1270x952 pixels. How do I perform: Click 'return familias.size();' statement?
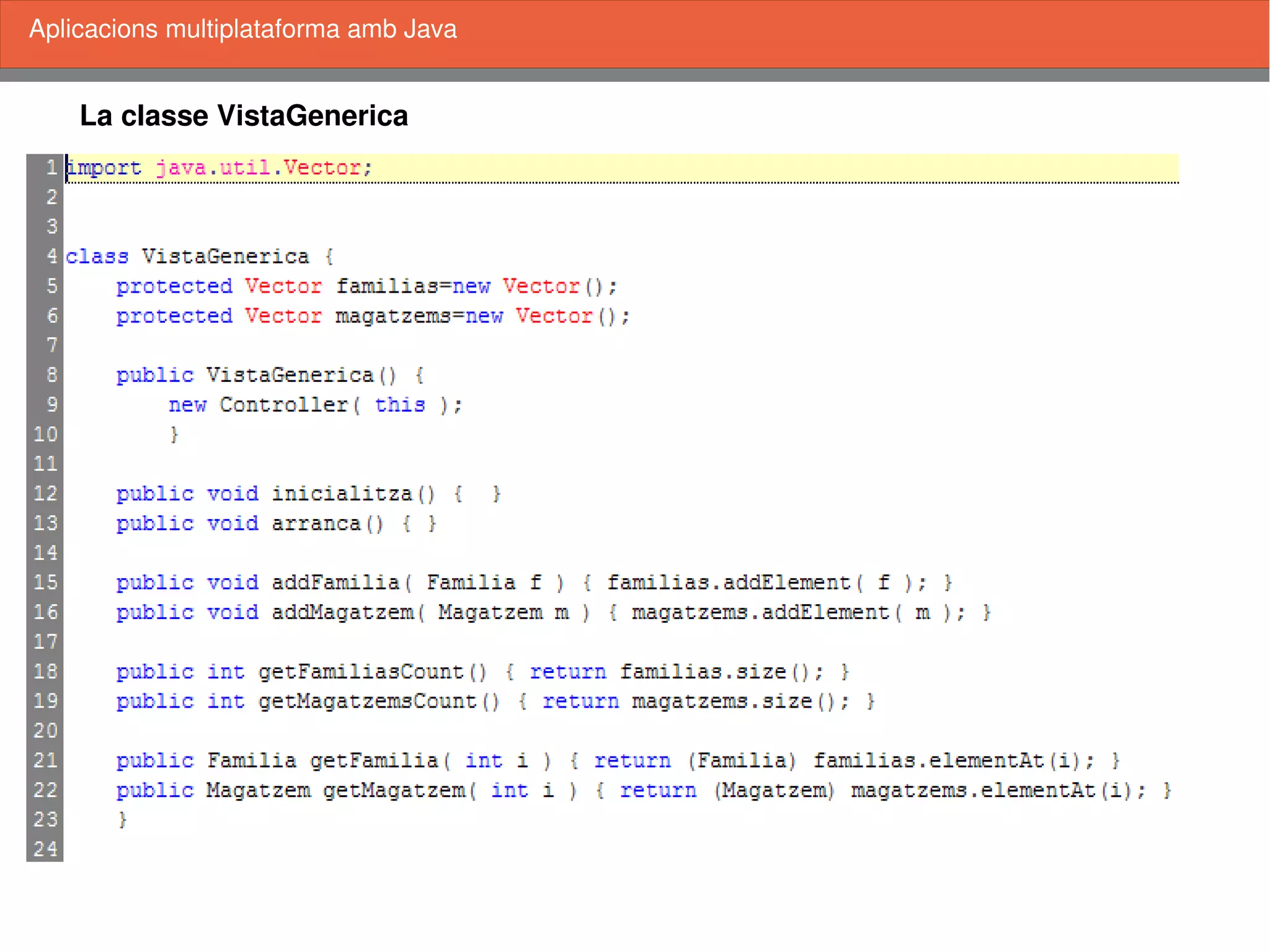pyautogui.click(x=677, y=672)
